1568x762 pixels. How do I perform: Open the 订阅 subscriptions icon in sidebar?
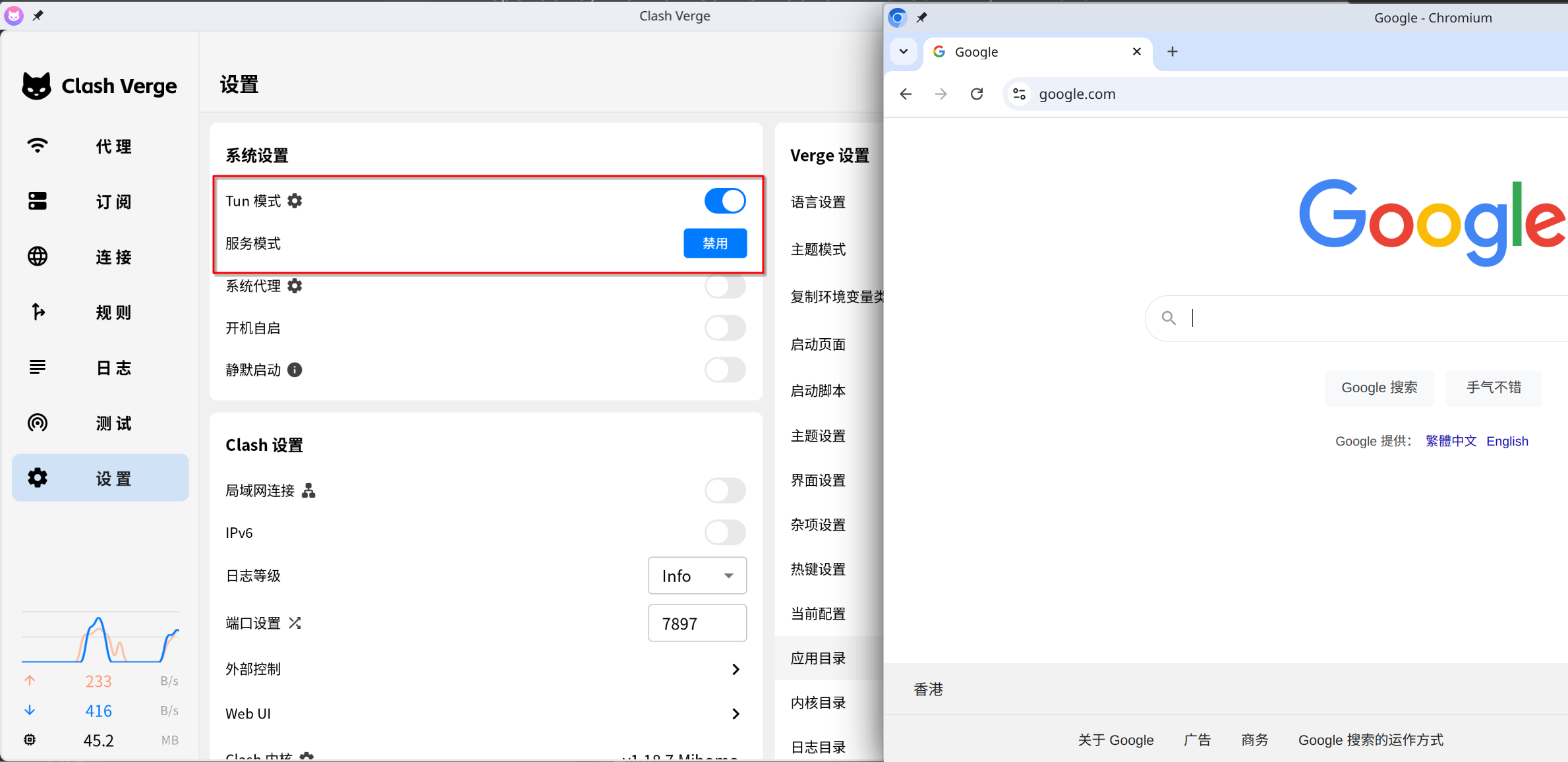[38, 201]
